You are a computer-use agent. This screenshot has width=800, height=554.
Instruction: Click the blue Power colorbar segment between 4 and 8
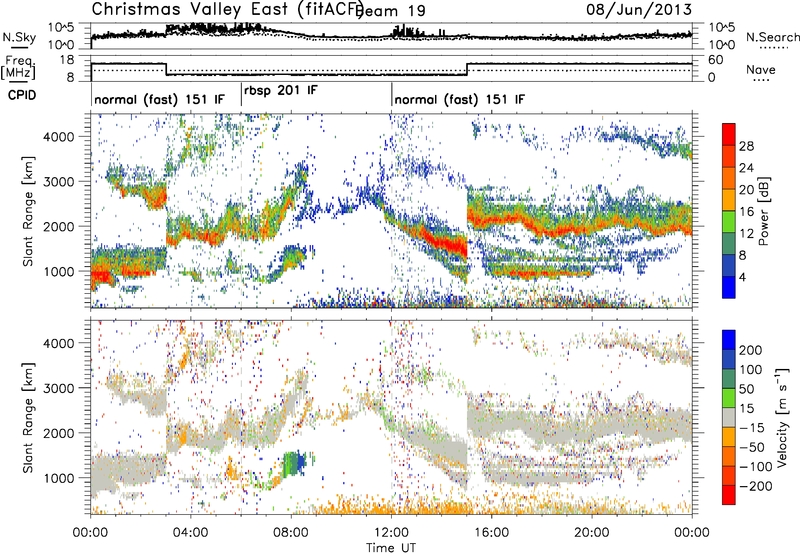point(729,265)
